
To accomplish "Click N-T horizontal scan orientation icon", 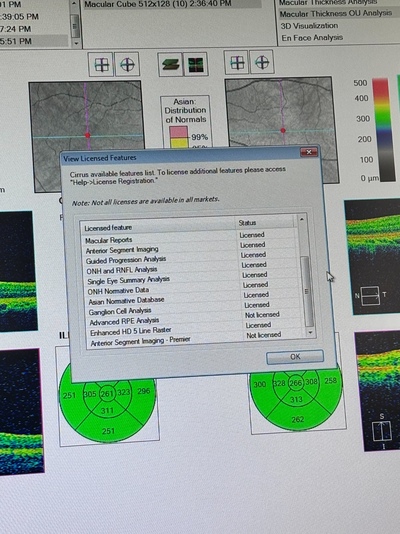I will click(370, 296).
